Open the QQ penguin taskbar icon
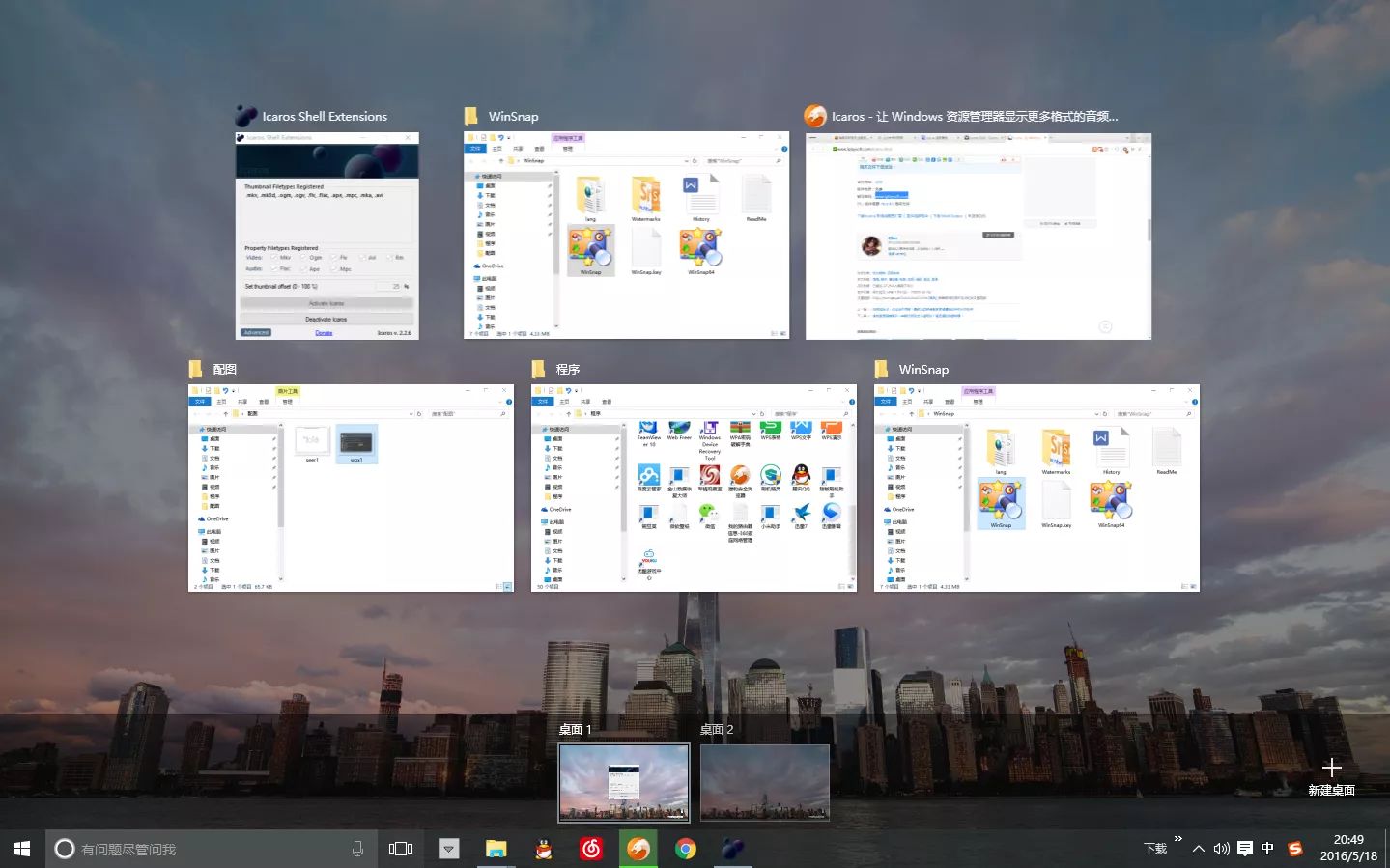Screen dimensions: 1390x868 pos(544,849)
